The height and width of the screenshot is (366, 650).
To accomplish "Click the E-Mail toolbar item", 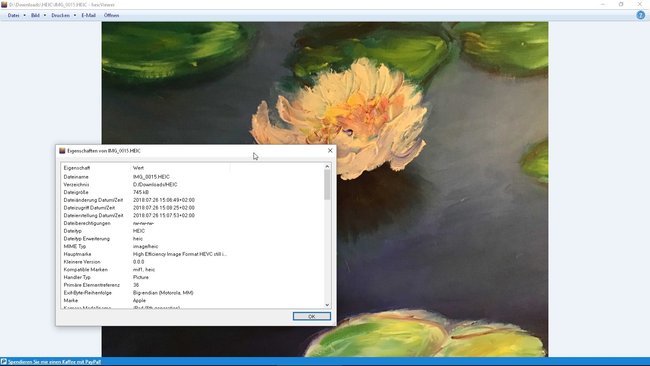I will 88,15.
